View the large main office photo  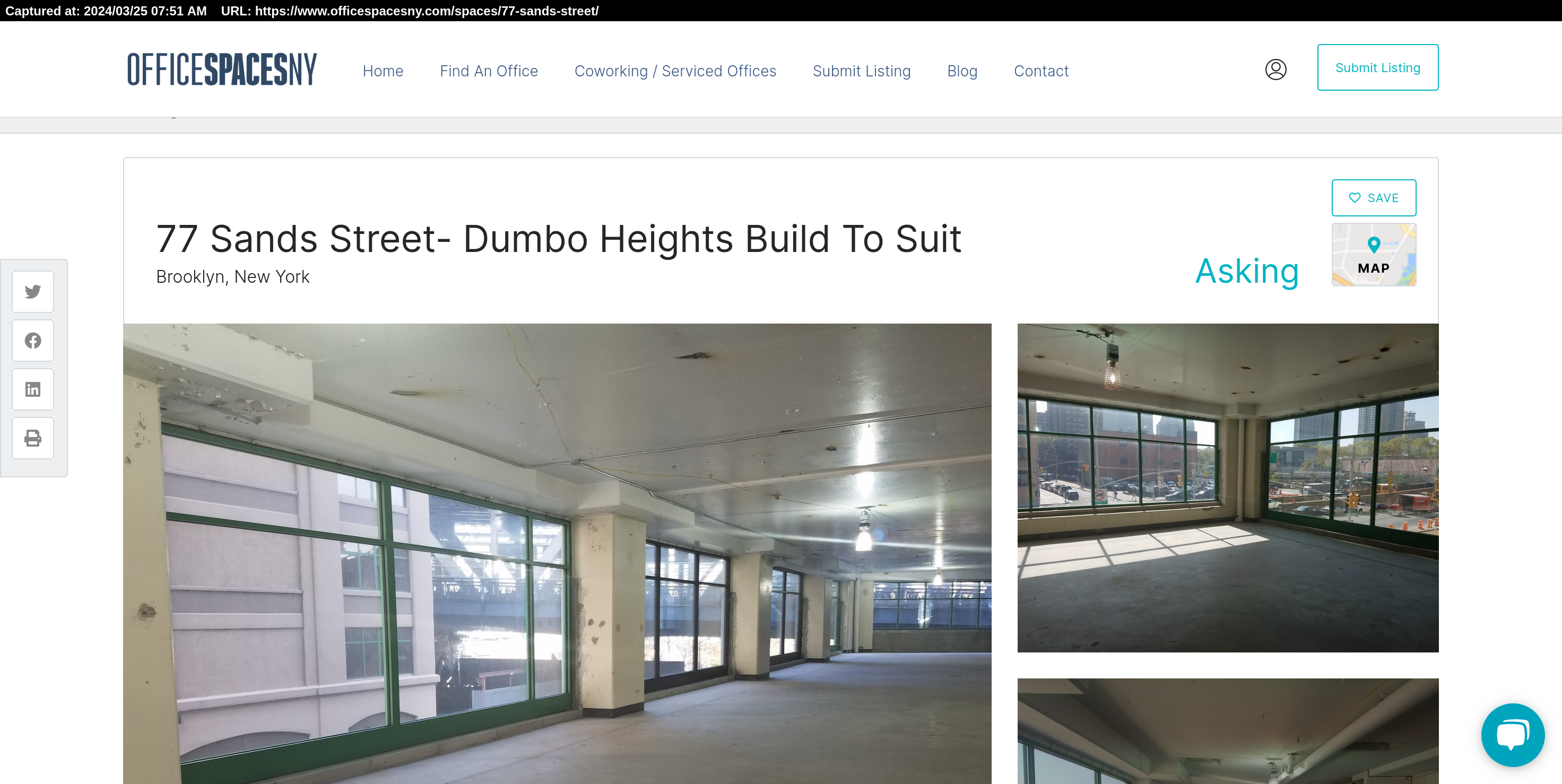coord(557,553)
